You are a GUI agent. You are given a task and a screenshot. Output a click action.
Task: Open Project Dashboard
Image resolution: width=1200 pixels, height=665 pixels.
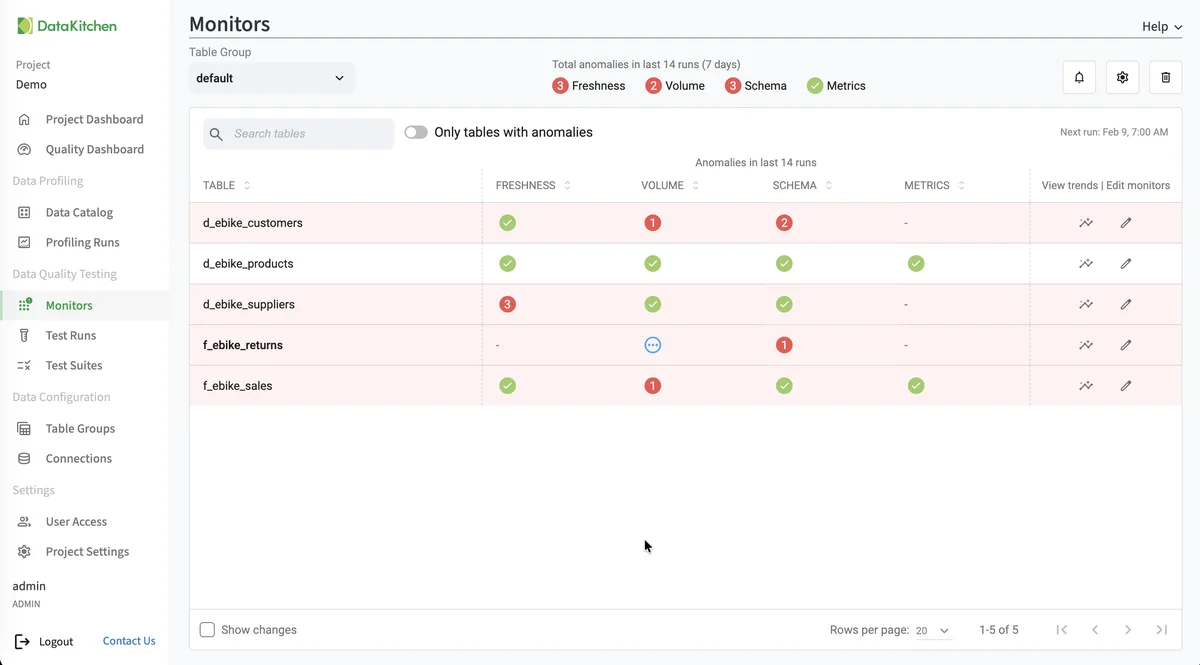point(88,118)
